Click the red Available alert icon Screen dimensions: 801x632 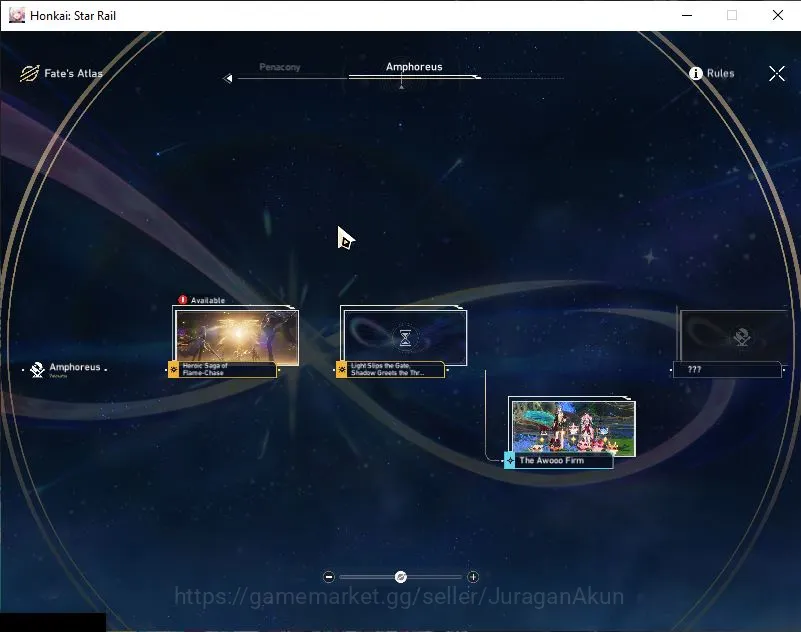182,300
